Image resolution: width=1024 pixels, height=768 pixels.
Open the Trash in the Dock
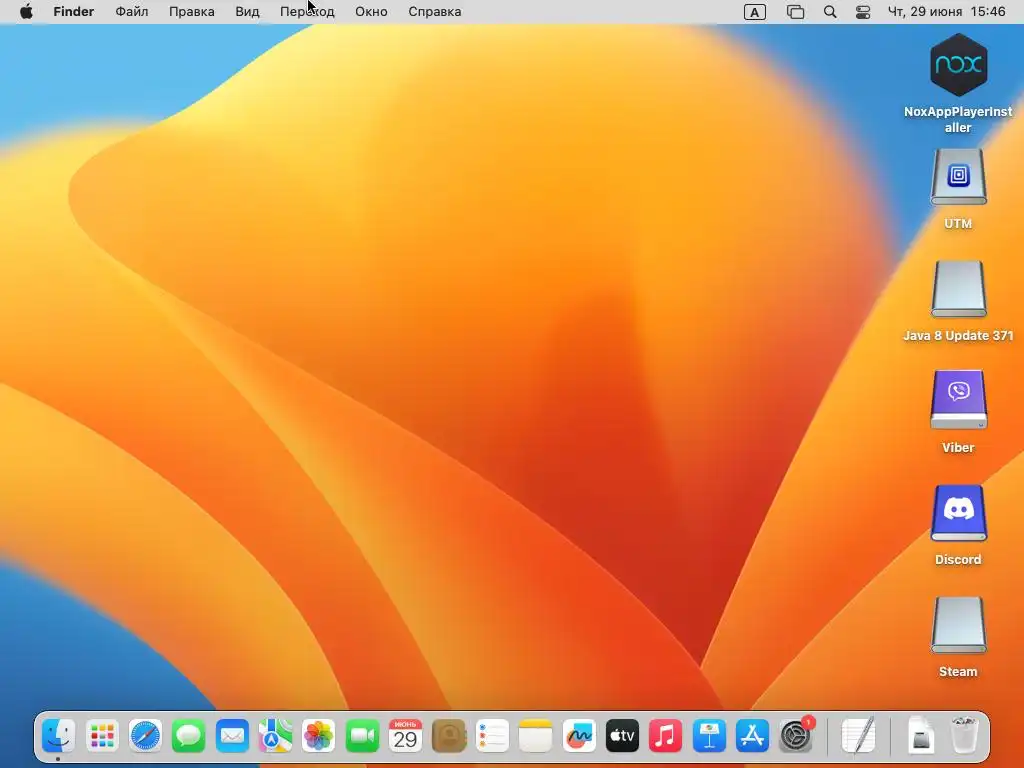pyautogui.click(x=964, y=737)
